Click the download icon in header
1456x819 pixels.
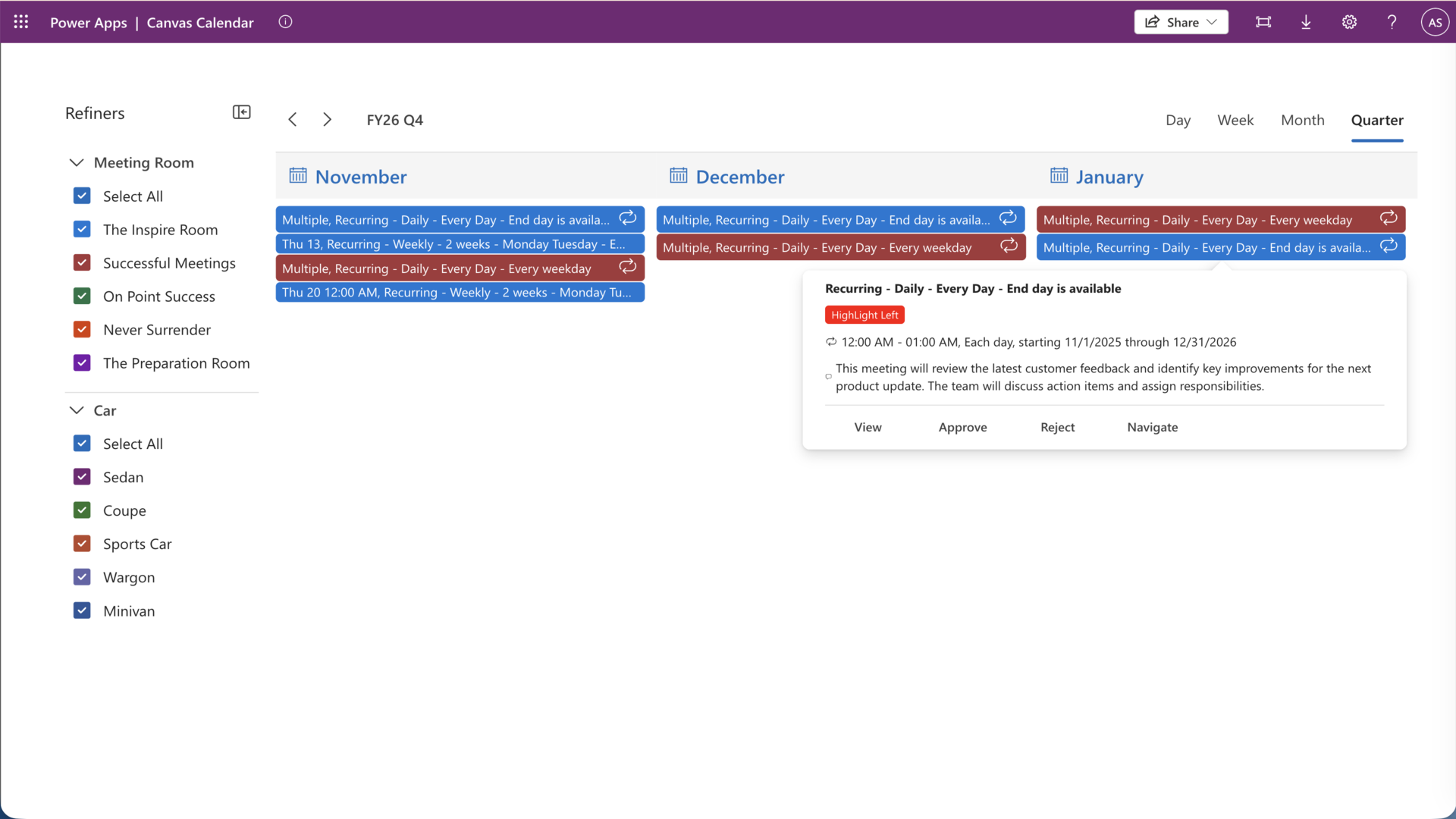[x=1306, y=22]
